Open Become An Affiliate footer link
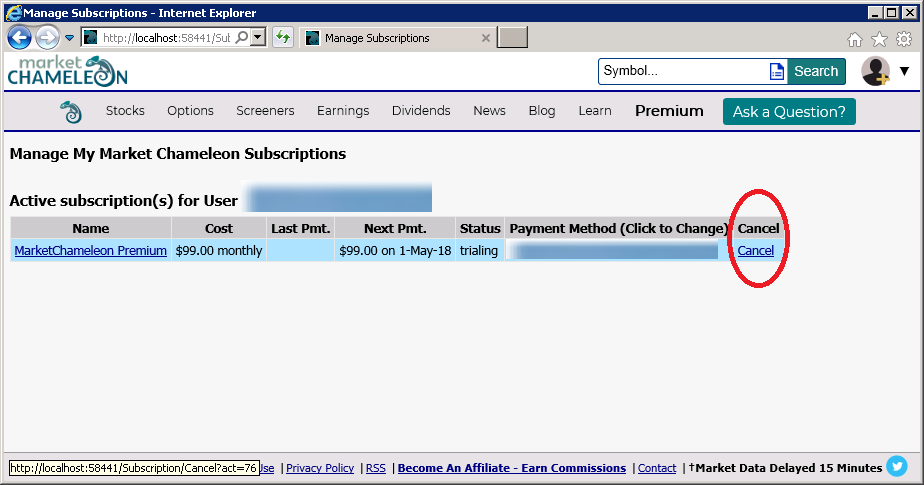This screenshot has width=924, height=485. pos(512,468)
